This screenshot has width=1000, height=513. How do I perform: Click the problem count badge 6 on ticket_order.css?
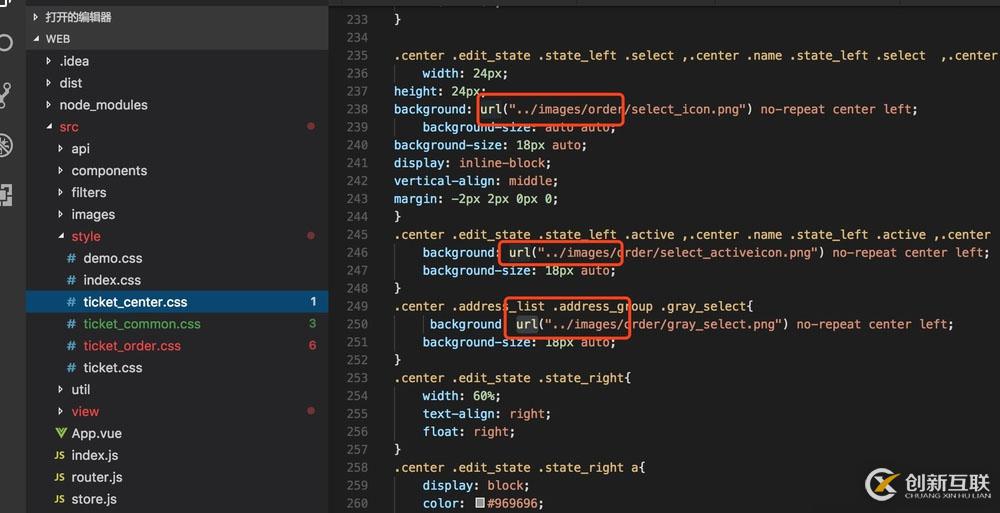click(312, 345)
